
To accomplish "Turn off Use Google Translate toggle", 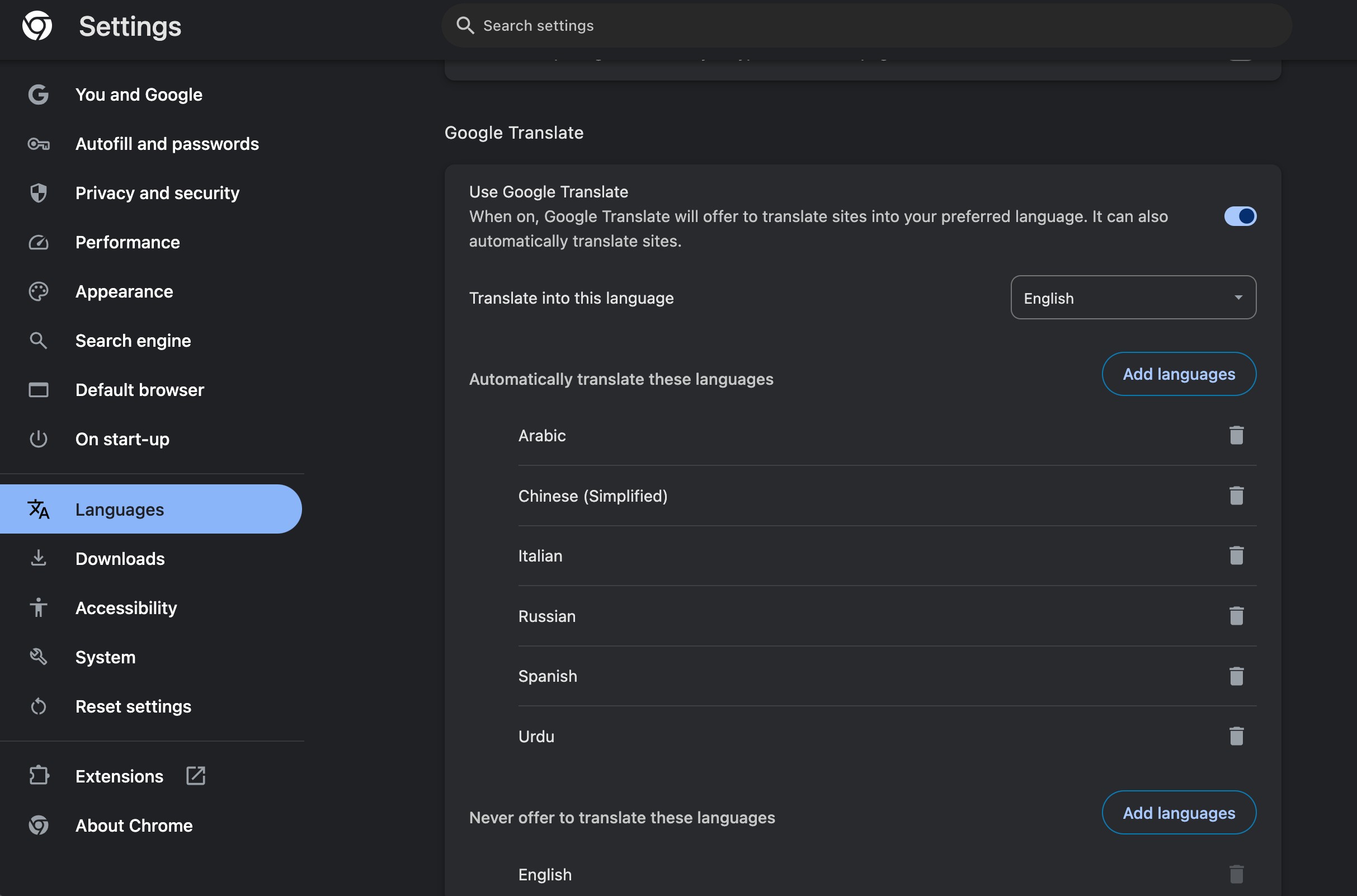I will click(1240, 216).
